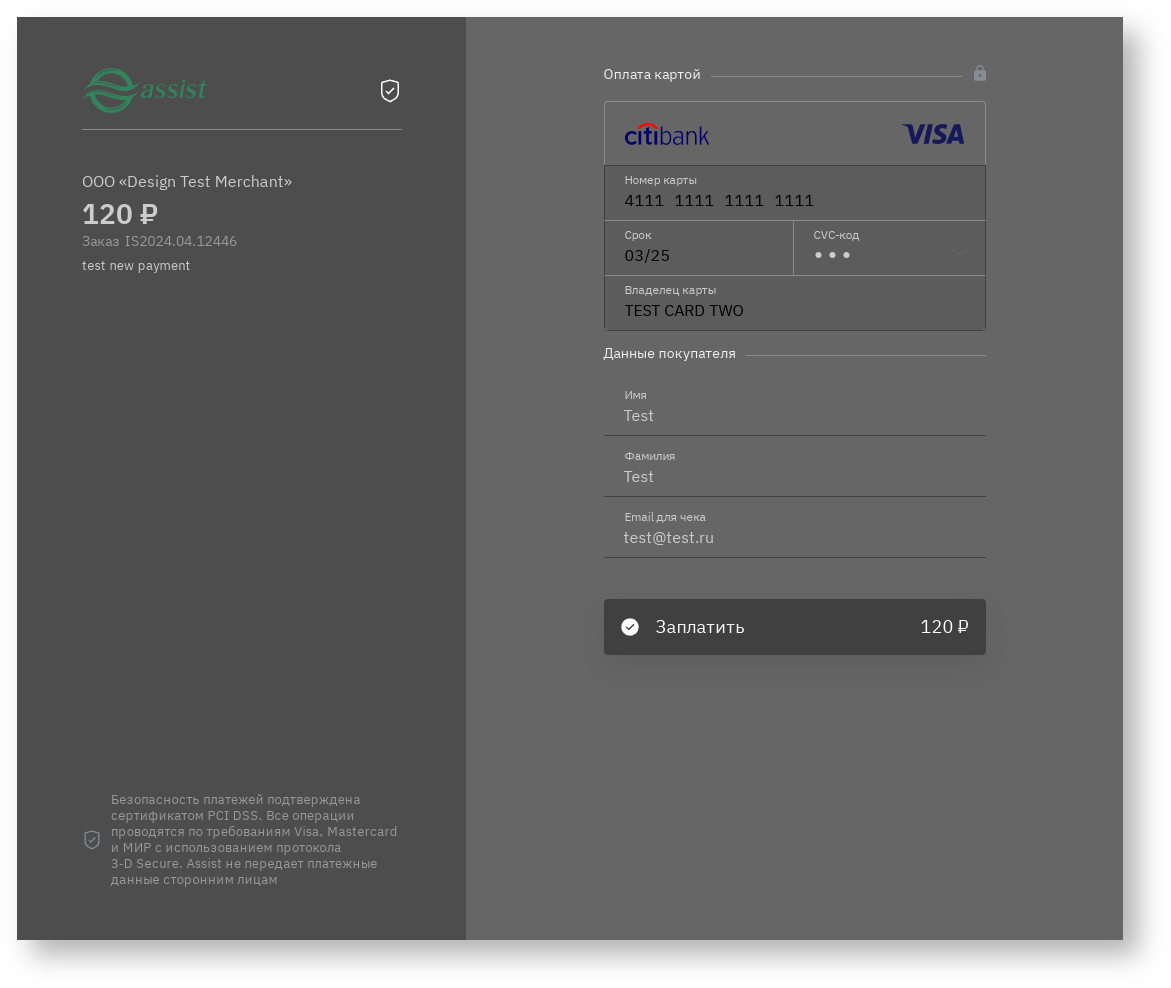Click the 120 ₽ amount under the merchant name
The height and width of the screenshot is (988, 1171).
tap(120, 214)
